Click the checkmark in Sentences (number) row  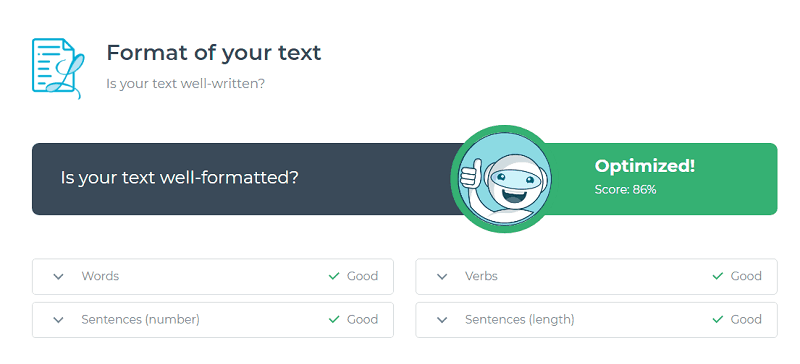point(334,320)
